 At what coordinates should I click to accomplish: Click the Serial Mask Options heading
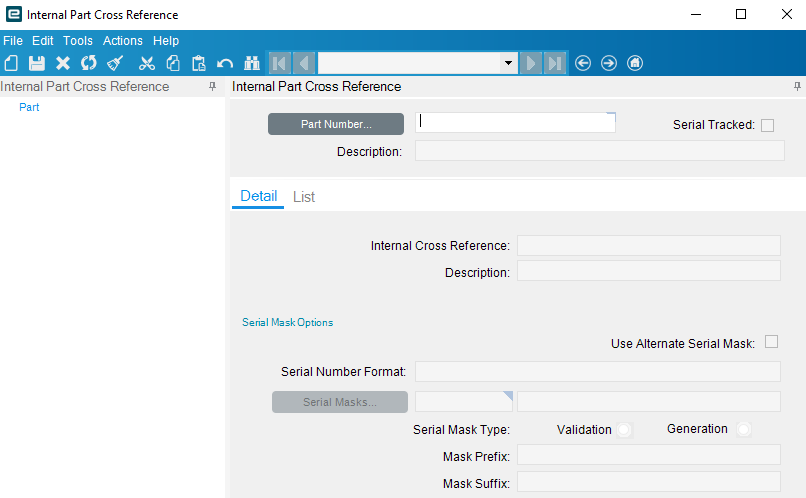(287, 322)
